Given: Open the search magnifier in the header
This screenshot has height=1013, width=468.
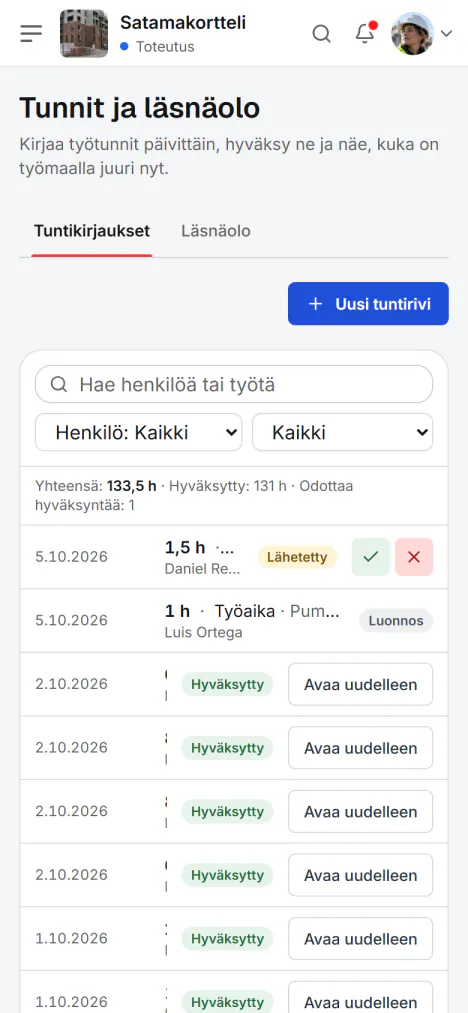Looking at the screenshot, I should 321,34.
